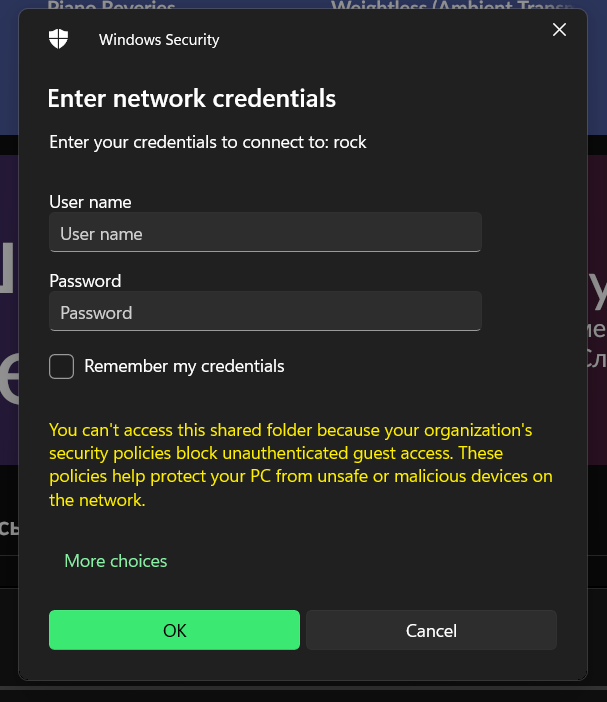Click the Cyrillic text right of the dialog
Image resolution: width=607 pixels, height=702 pixels.
pyautogui.click(x=597, y=345)
